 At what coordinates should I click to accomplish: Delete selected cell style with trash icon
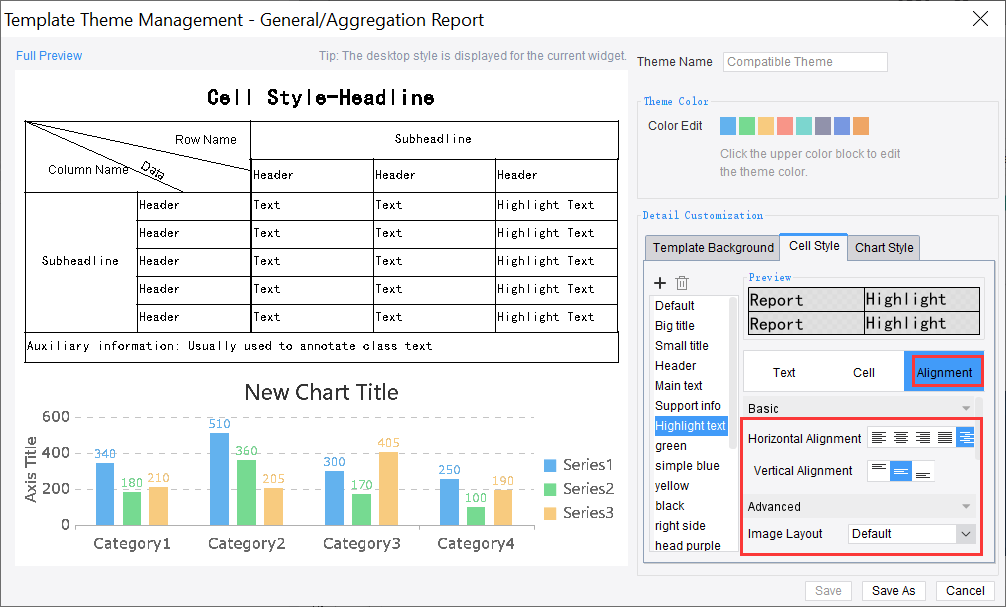click(x=682, y=284)
